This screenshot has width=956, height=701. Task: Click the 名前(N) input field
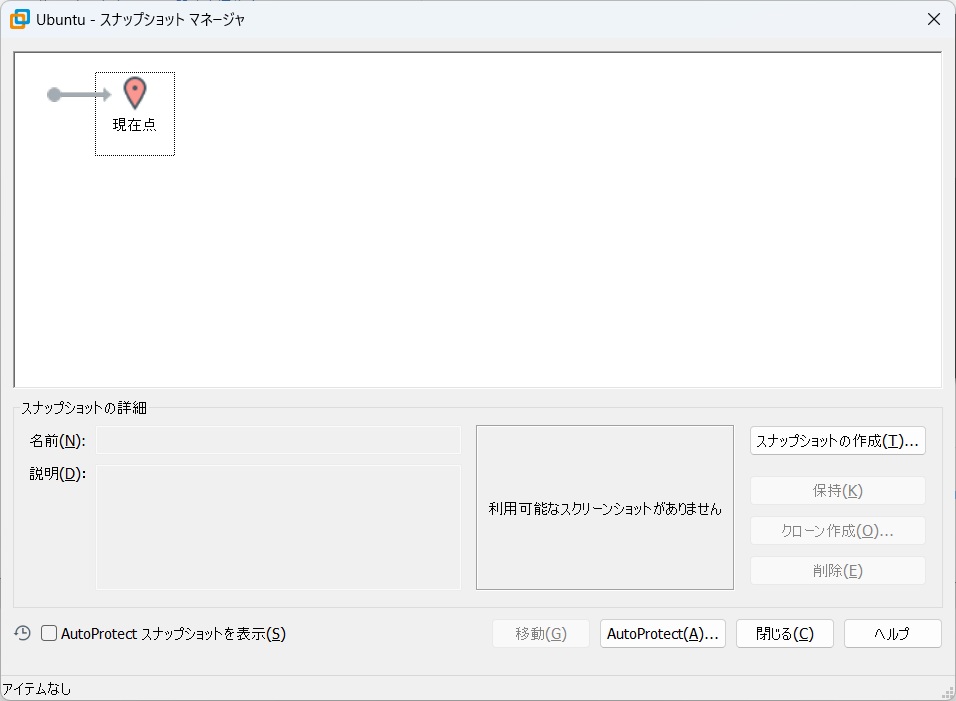pos(278,439)
